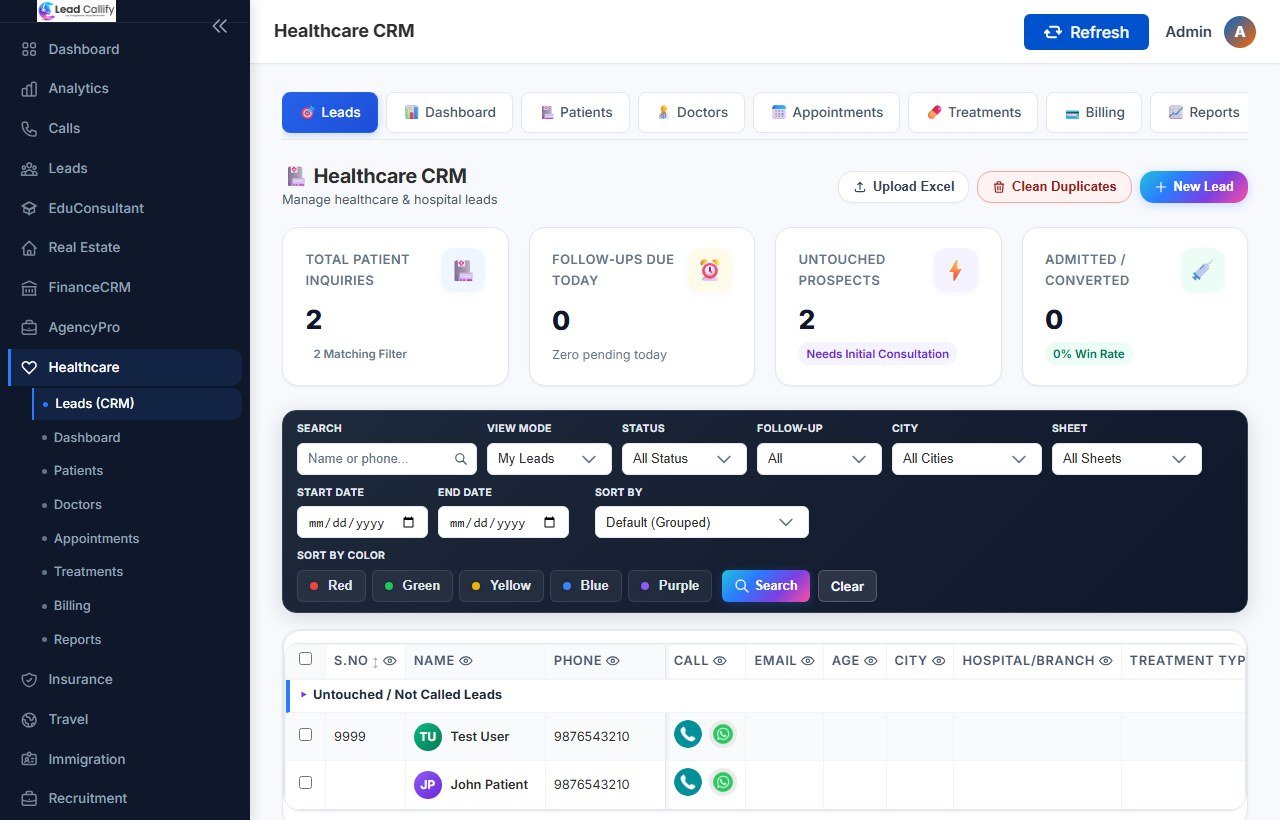Click the Clean Duplicates button
1280x820 pixels.
click(1054, 187)
